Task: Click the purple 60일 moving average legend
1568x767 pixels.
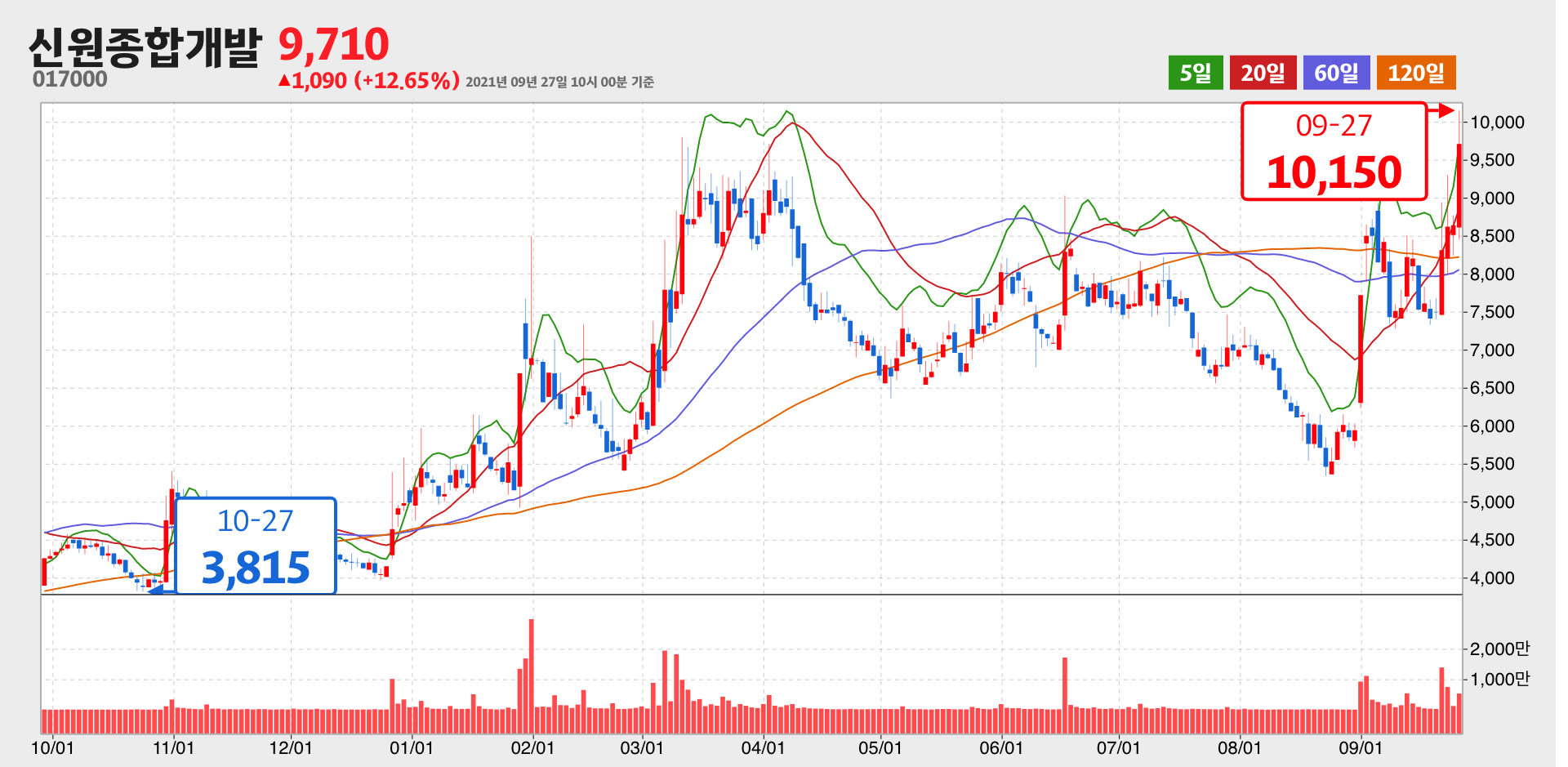Action: [1337, 73]
